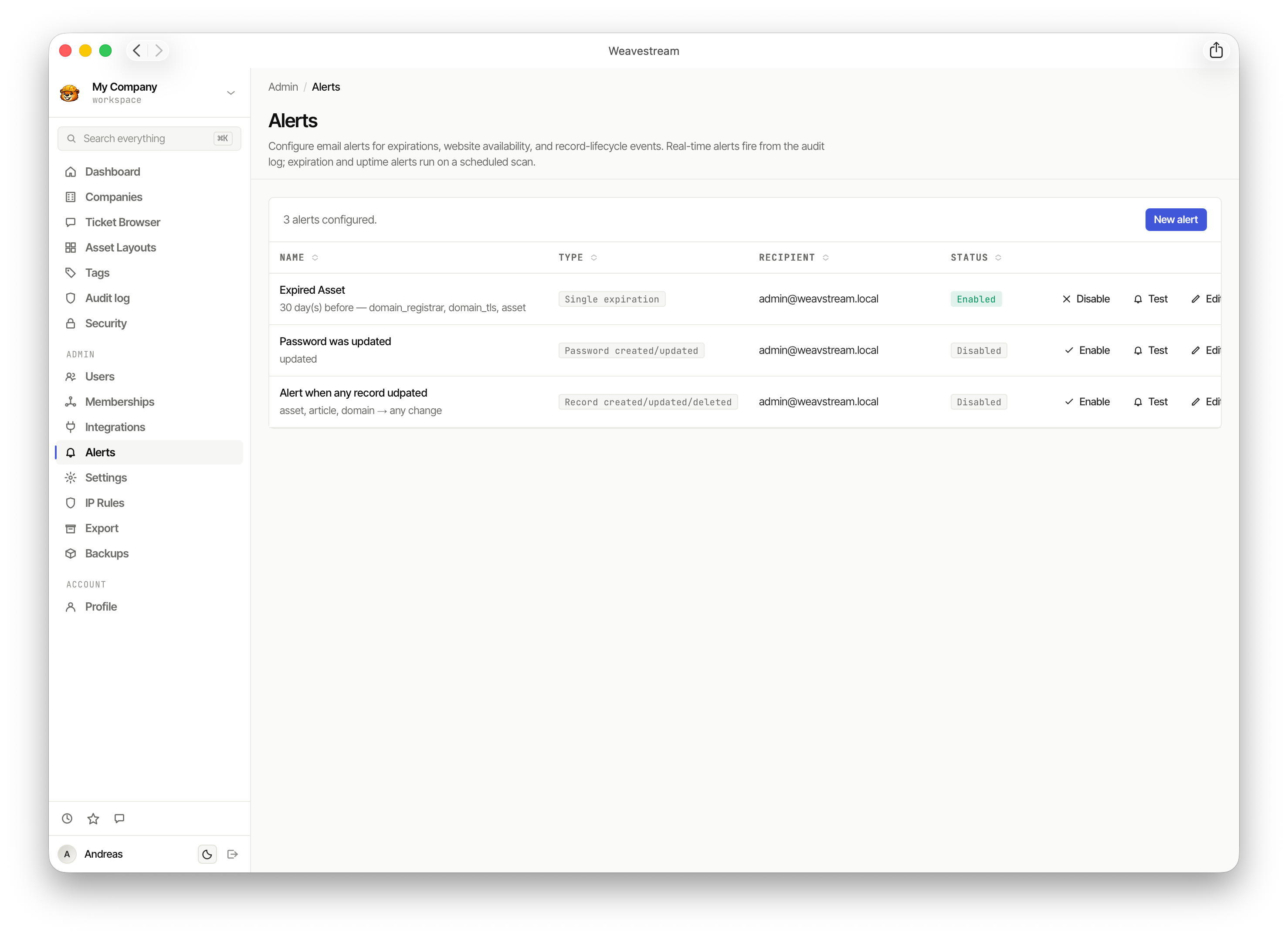Go back with the left chevron arrow
Screen dimensions: 1288x937
137,51
